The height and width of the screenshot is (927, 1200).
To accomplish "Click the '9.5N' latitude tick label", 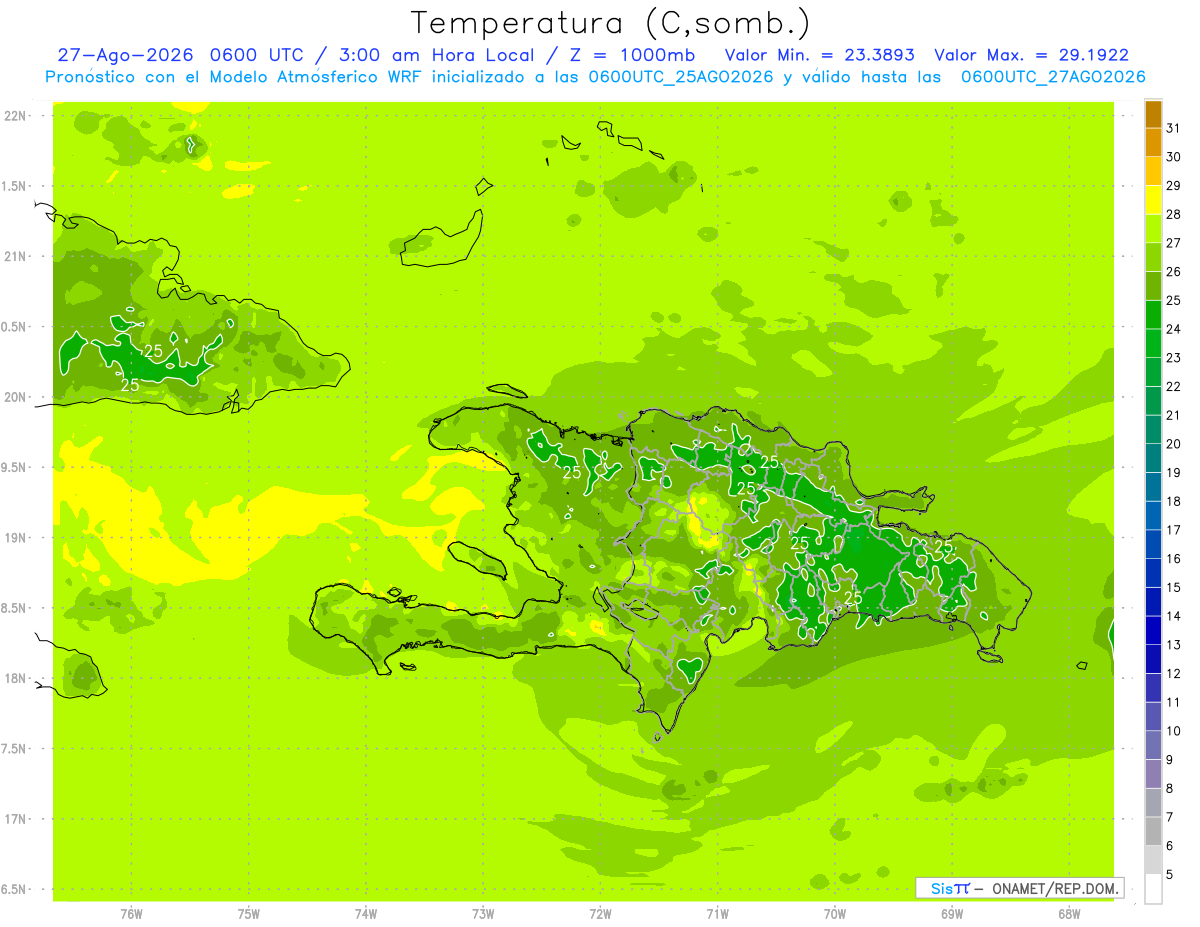I will coord(14,468).
